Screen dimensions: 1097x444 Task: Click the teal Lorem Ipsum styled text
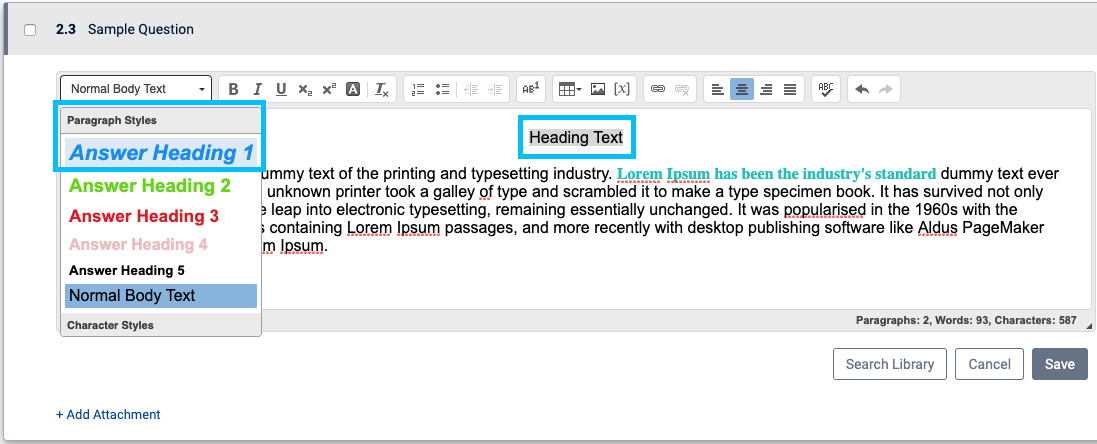(777, 173)
